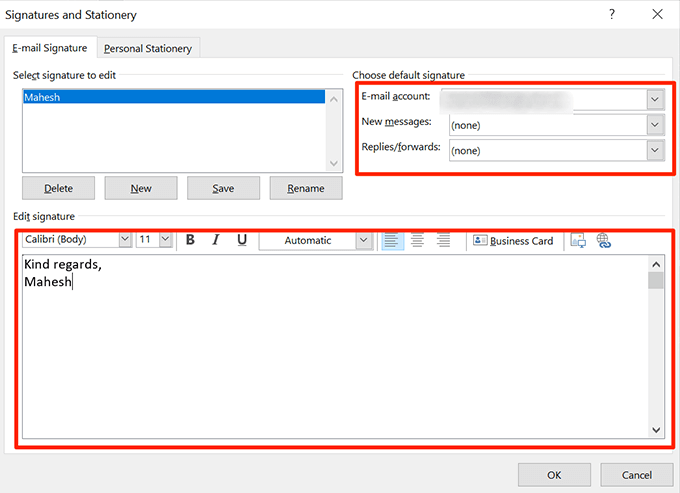The width and height of the screenshot is (680, 493).
Task: Insert picture into signature
Action: click(578, 240)
